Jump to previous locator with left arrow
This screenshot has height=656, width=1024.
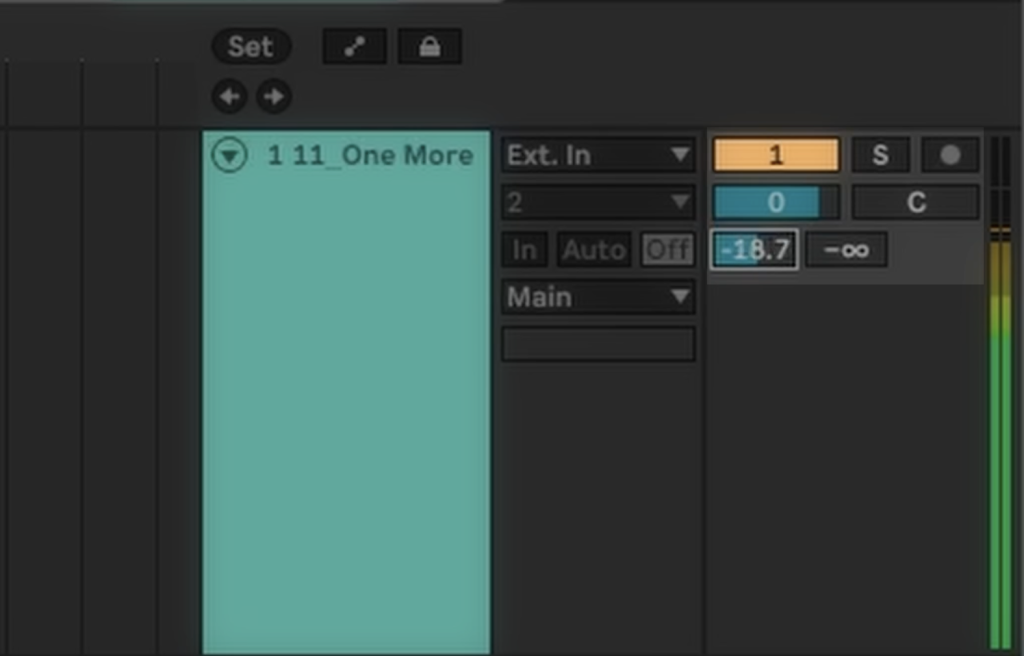point(229,97)
